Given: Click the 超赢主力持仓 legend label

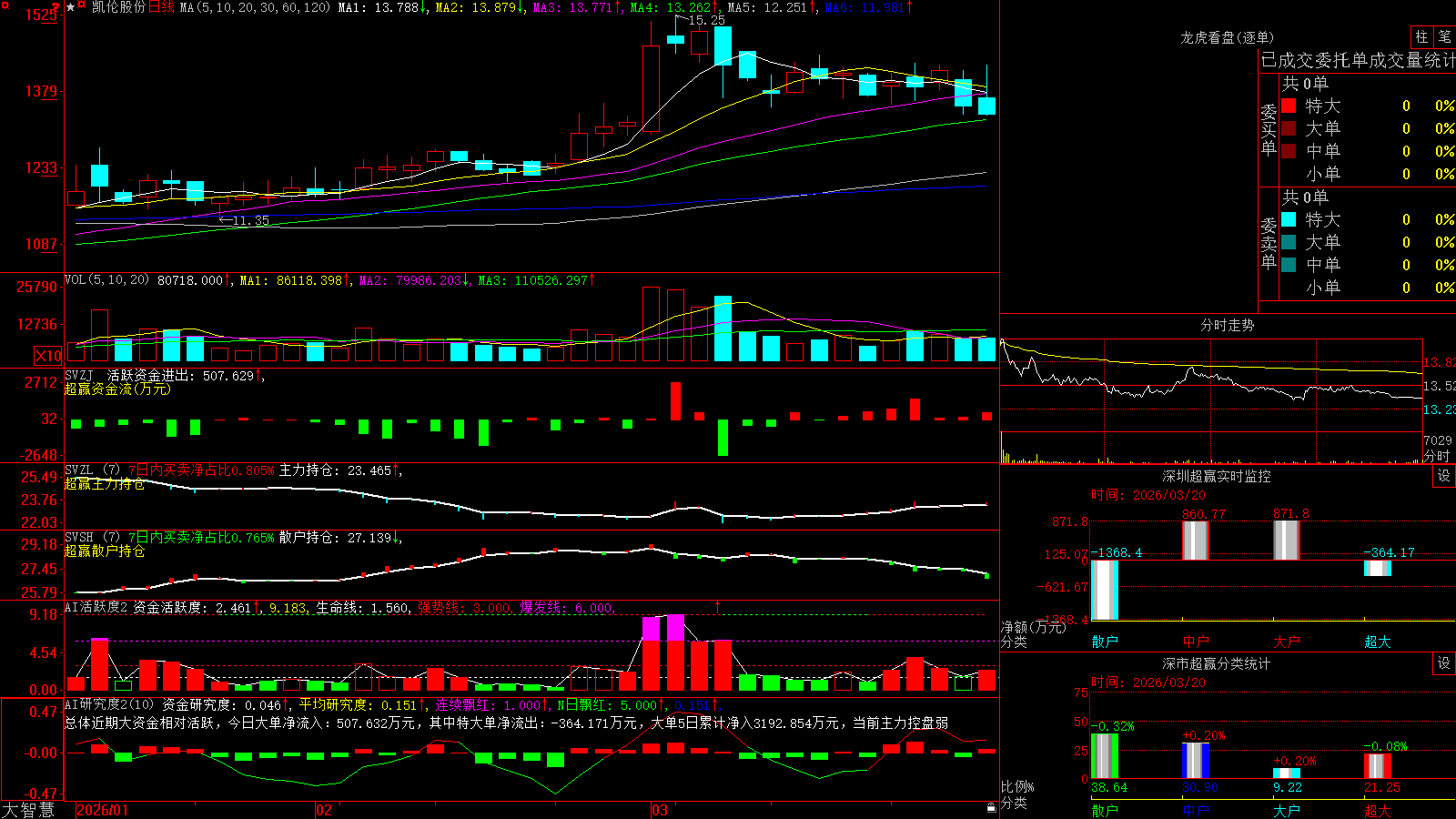Looking at the screenshot, I should 105,483.
